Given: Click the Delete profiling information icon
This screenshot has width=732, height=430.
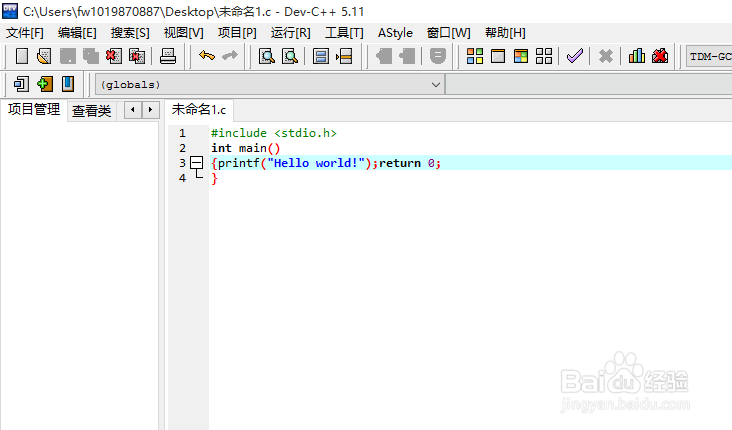Looking at the screenshot, I should [660, 56].
